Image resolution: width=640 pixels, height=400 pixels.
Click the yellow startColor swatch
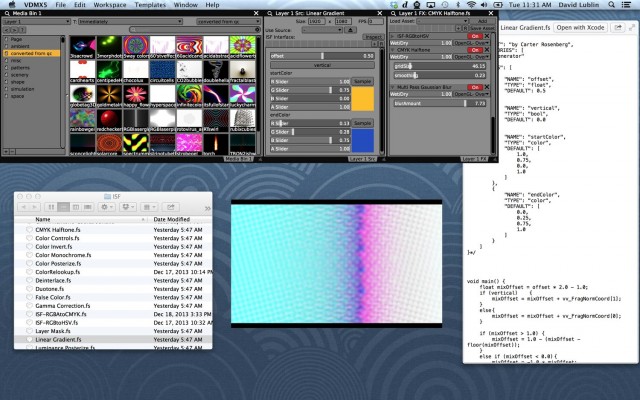click(361, 98)
